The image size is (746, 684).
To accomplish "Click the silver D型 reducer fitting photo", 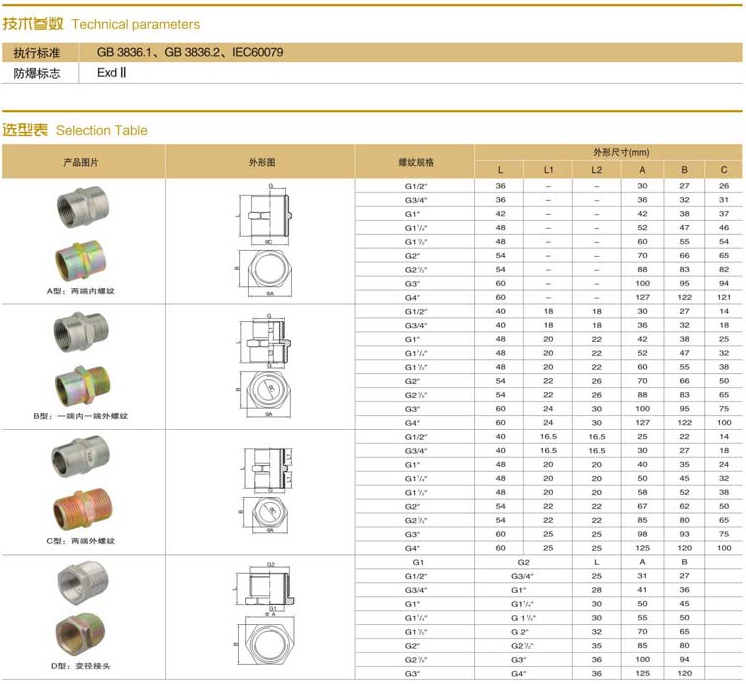I will pos(81,582).
